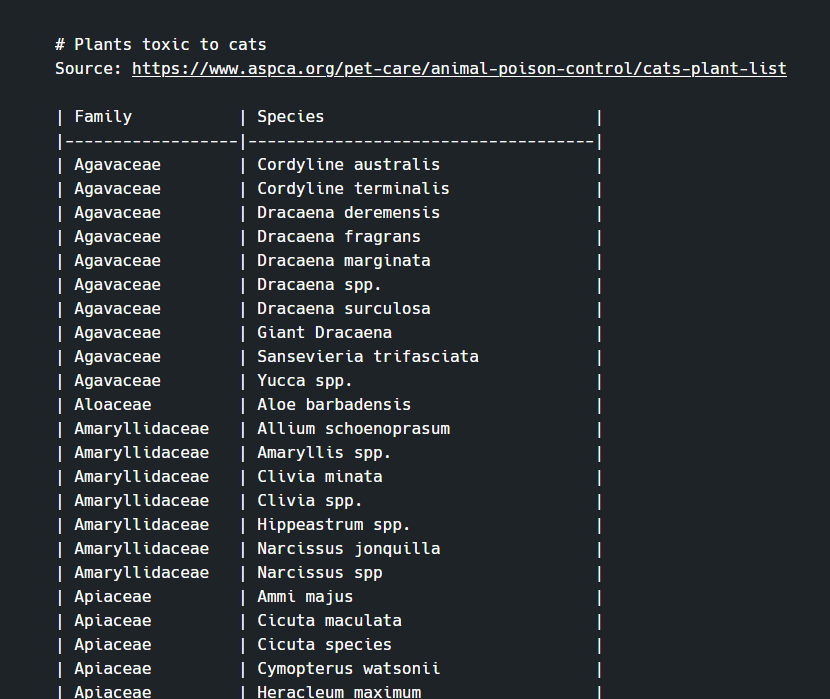Select the Cicuta maculata entry
This screenshot has width=830, height=699.
point(329,620)
